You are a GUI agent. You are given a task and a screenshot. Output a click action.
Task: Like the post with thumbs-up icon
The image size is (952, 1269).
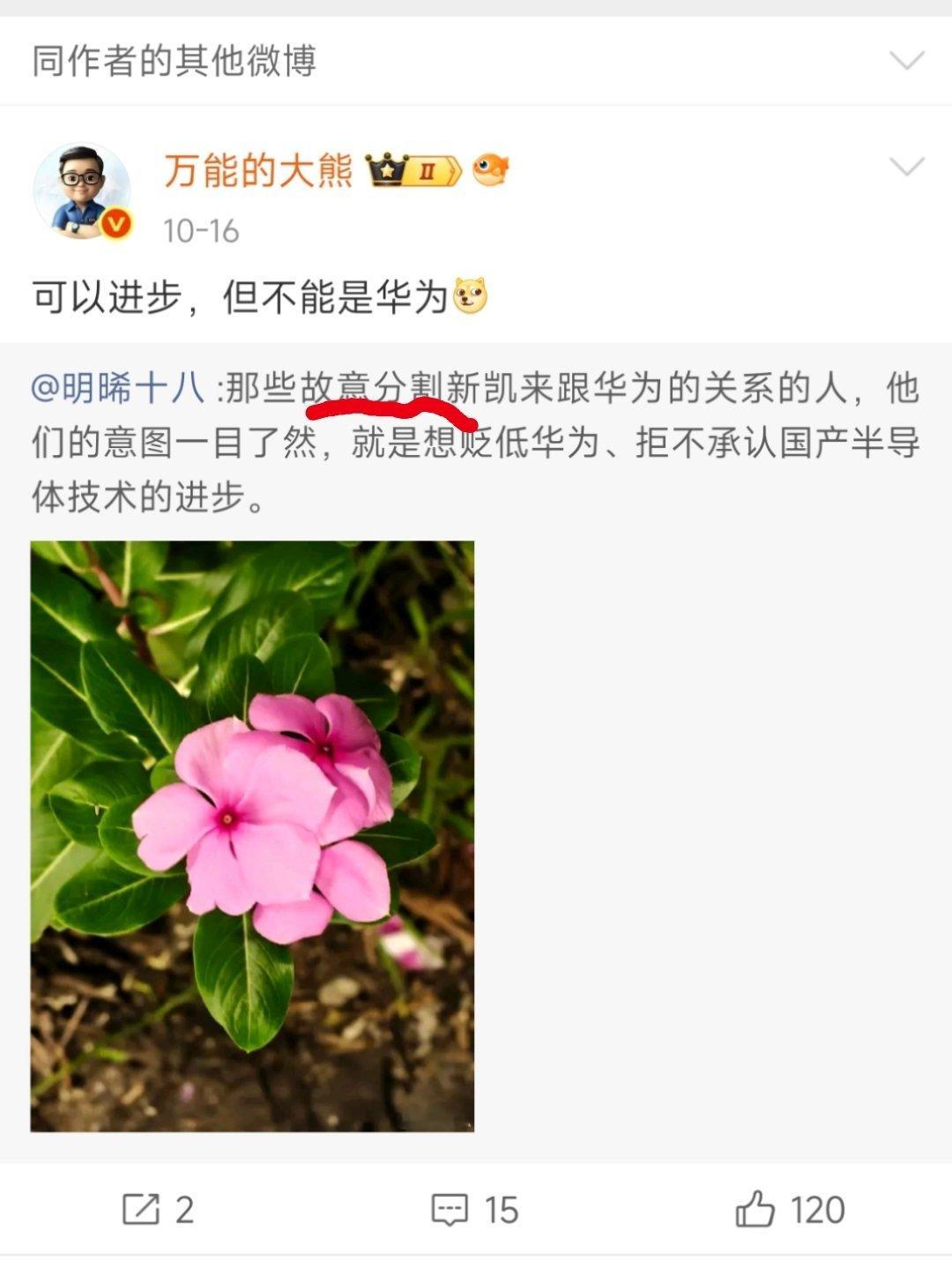pyautogui.click(x=755, y=1208)
